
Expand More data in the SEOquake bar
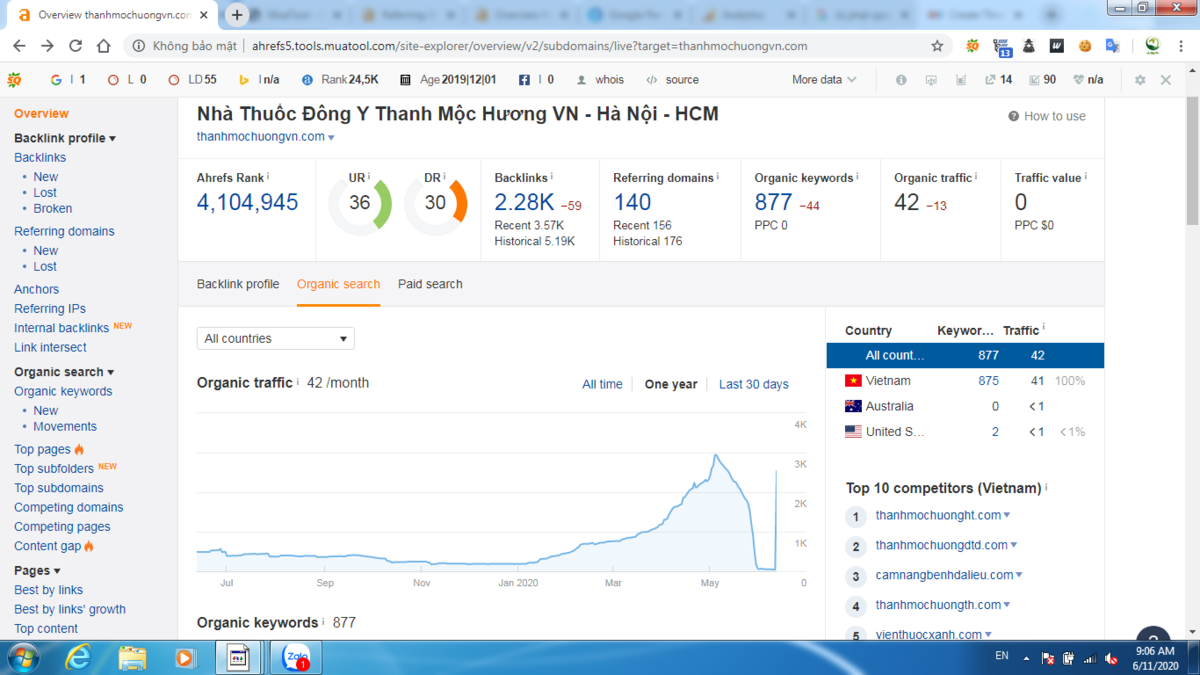pos(824,80)
